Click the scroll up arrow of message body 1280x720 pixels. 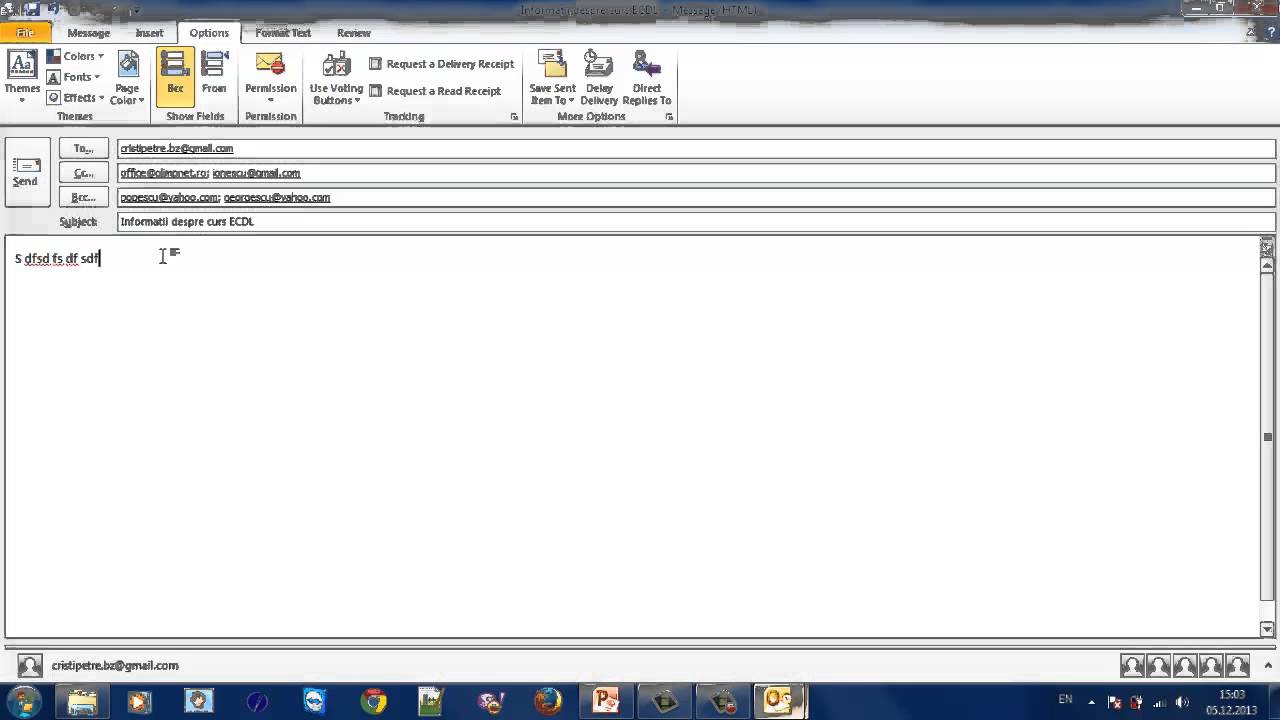pos(1267,265)
